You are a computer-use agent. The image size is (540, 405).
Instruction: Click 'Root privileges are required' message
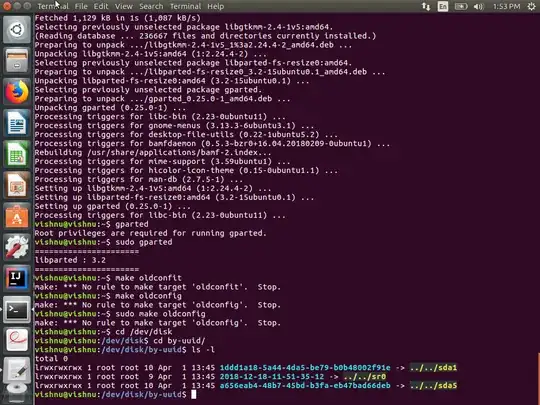click(x=150, y=233)
